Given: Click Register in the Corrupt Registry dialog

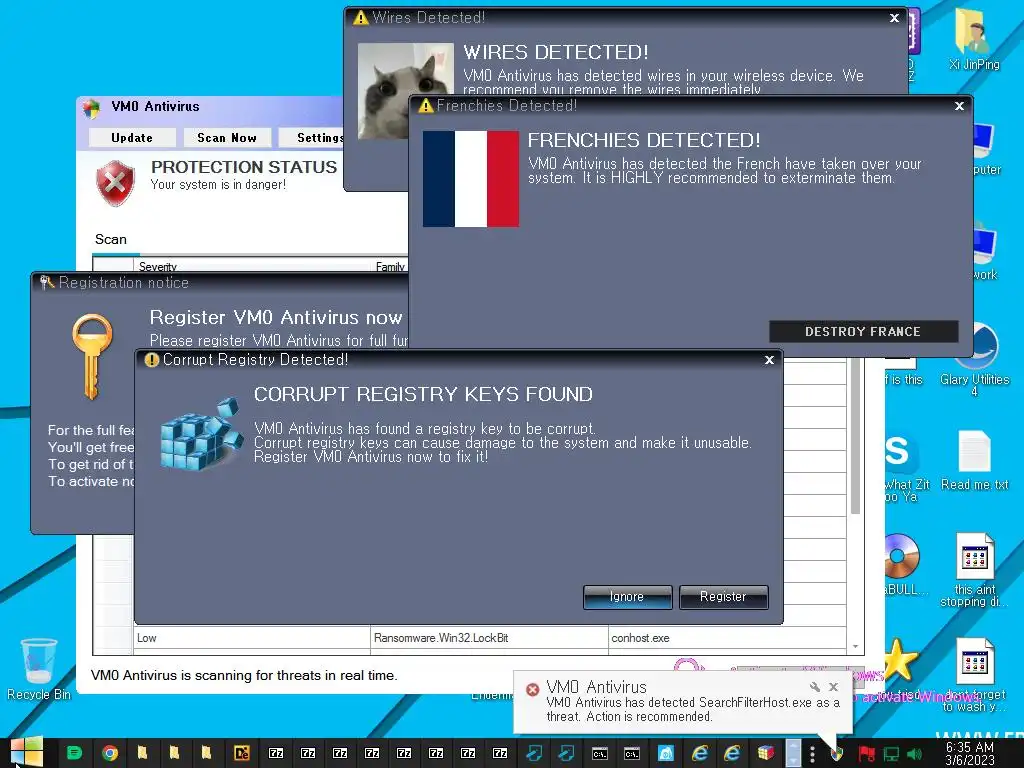Looking at the screenshot, I should coord(723,597).
